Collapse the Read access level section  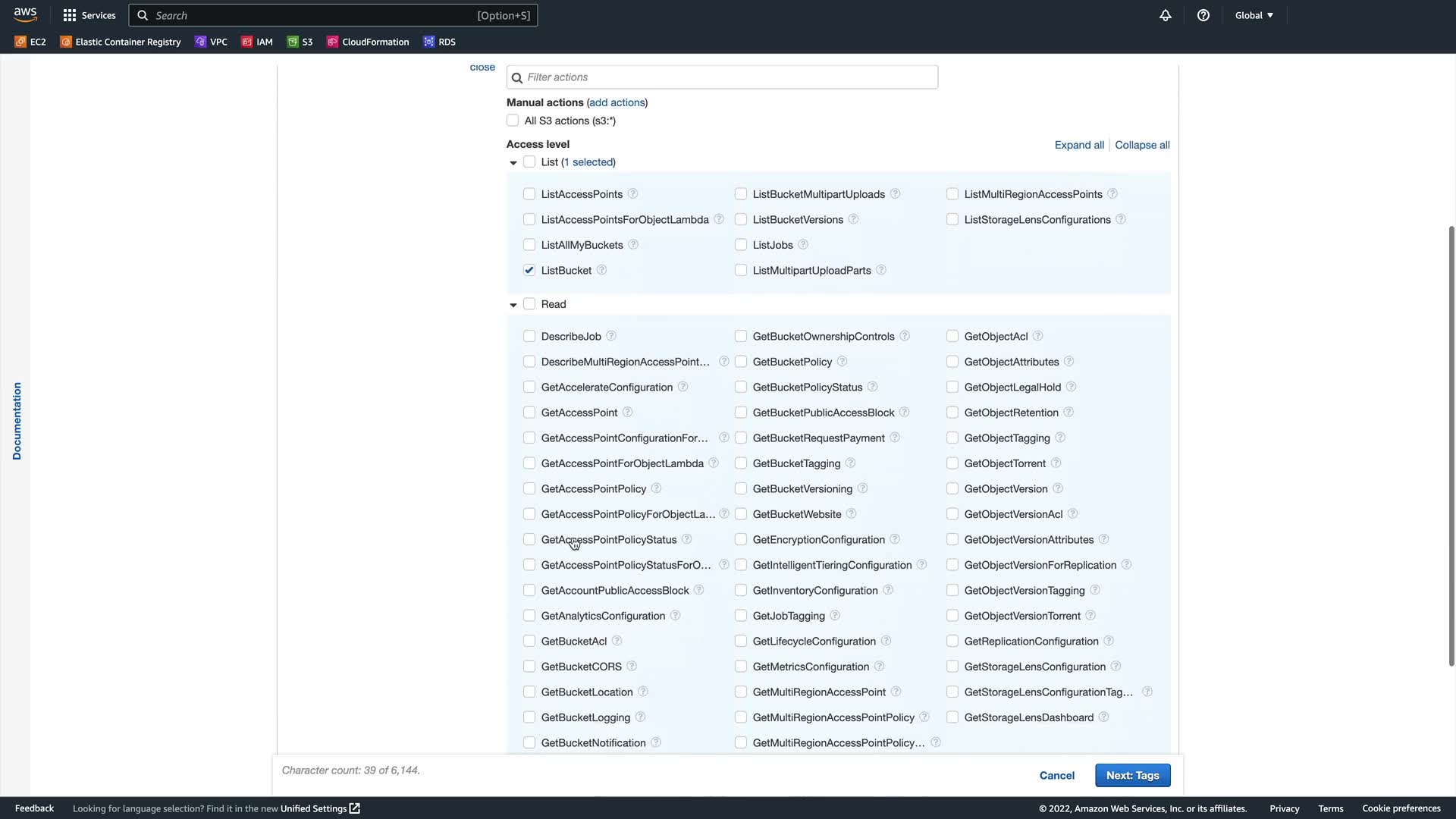point(513,304)
